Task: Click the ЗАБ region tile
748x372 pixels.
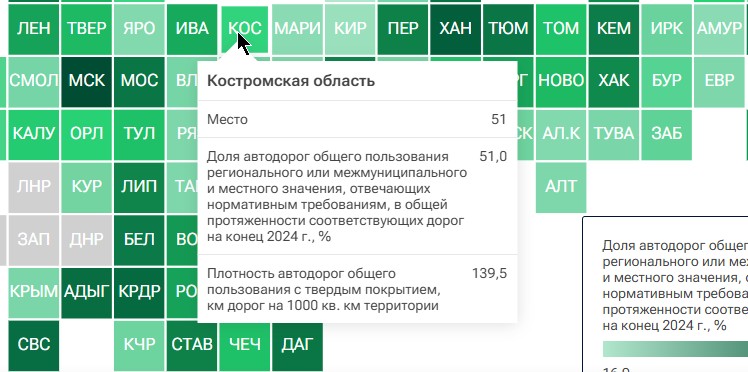Action: pyautogui.click(x=666, y=134)
